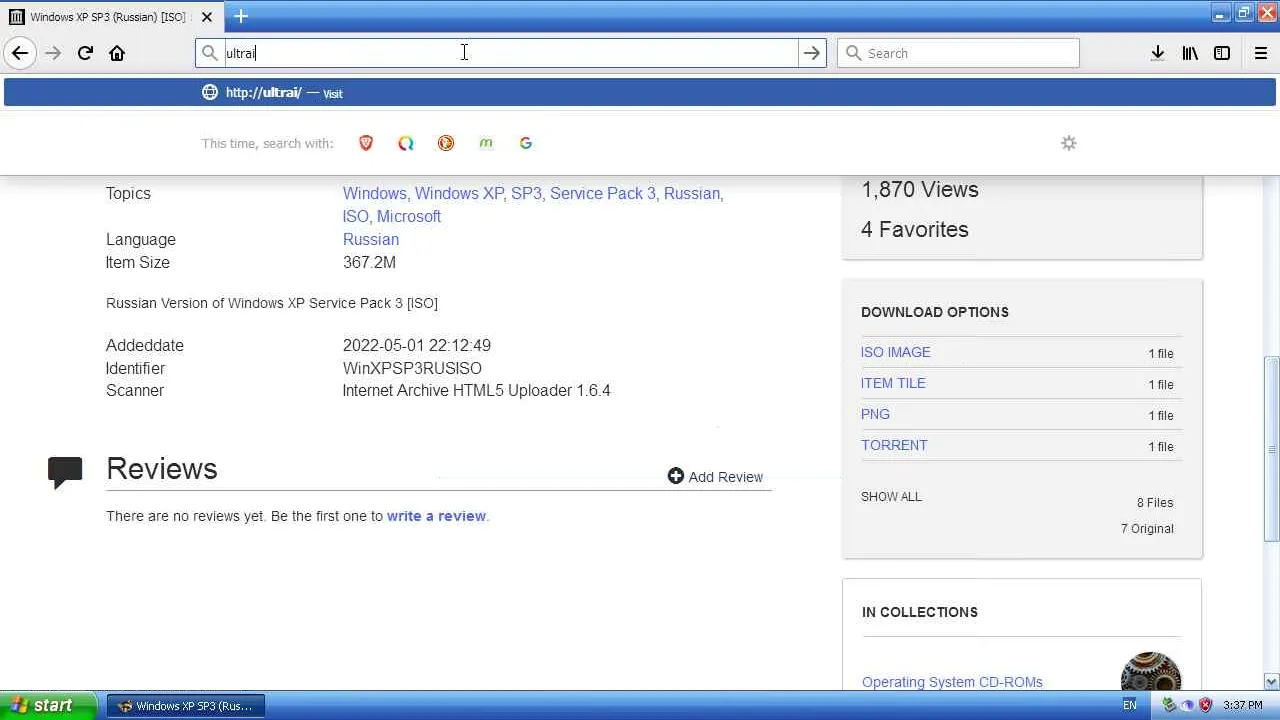Screen dimensions: 1280x720
Task: Click the 4 Favorites statistic
Action: point(915,230)
